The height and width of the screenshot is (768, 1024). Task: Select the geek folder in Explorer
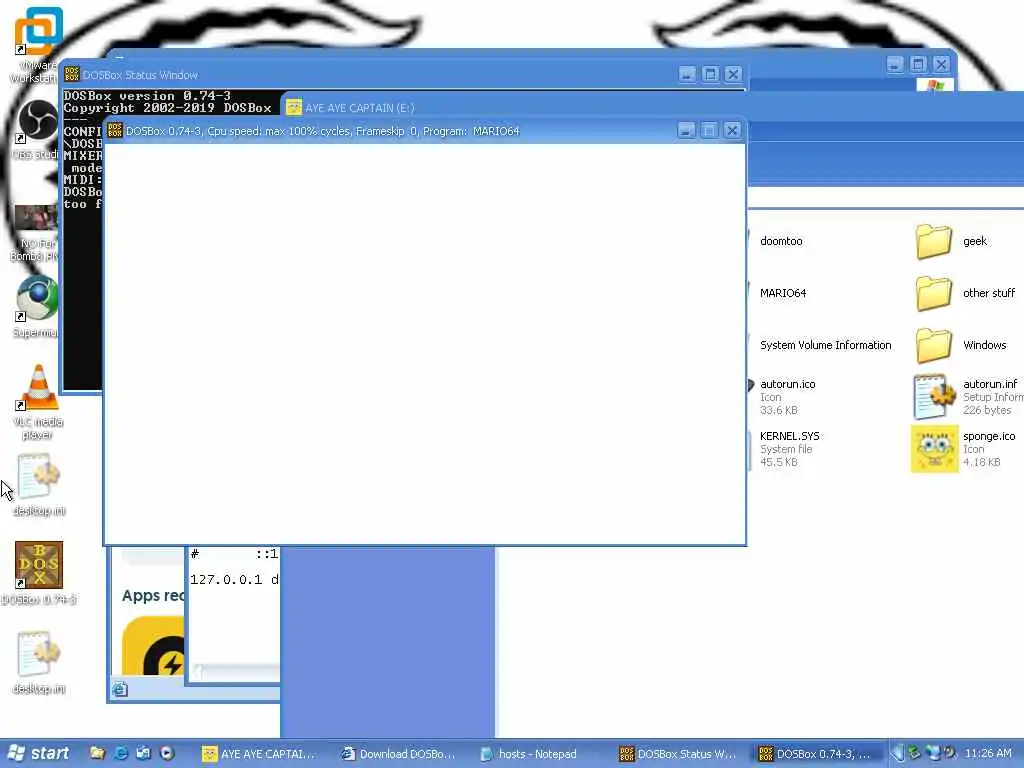[x=951, y=241]
